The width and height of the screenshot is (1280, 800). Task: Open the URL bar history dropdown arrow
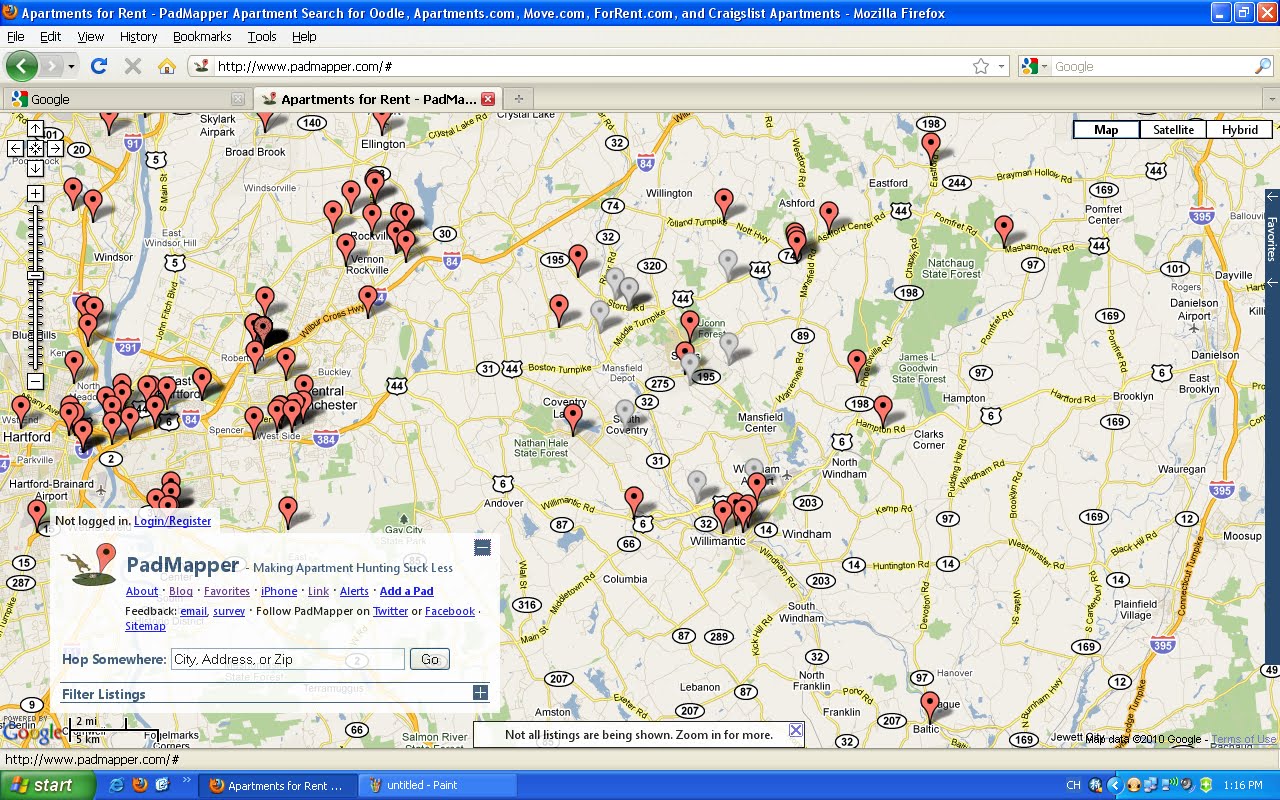(1002, 66)
